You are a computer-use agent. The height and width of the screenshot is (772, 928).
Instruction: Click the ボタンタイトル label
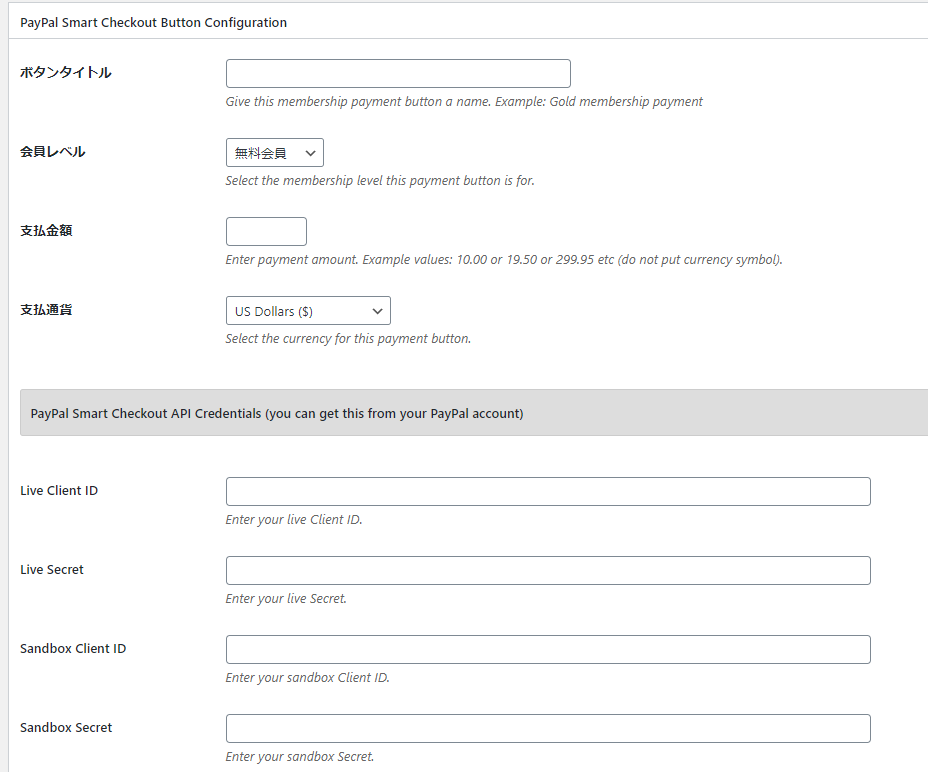(66, 72)
